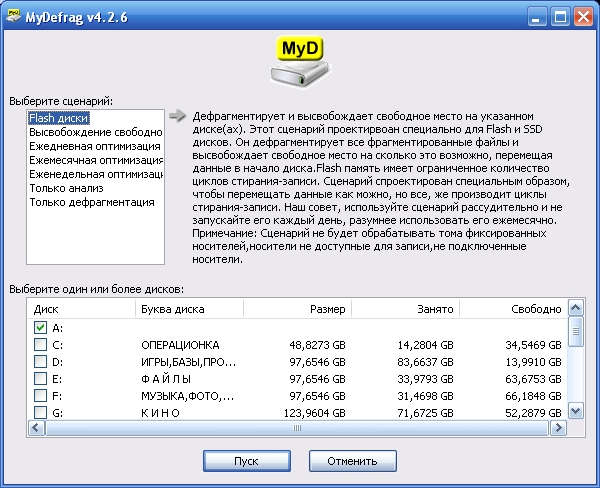The image size is (600, 488).
Task: Maximize the MyDefrag window
Action: pyautogui.click(x=560, y=17)
